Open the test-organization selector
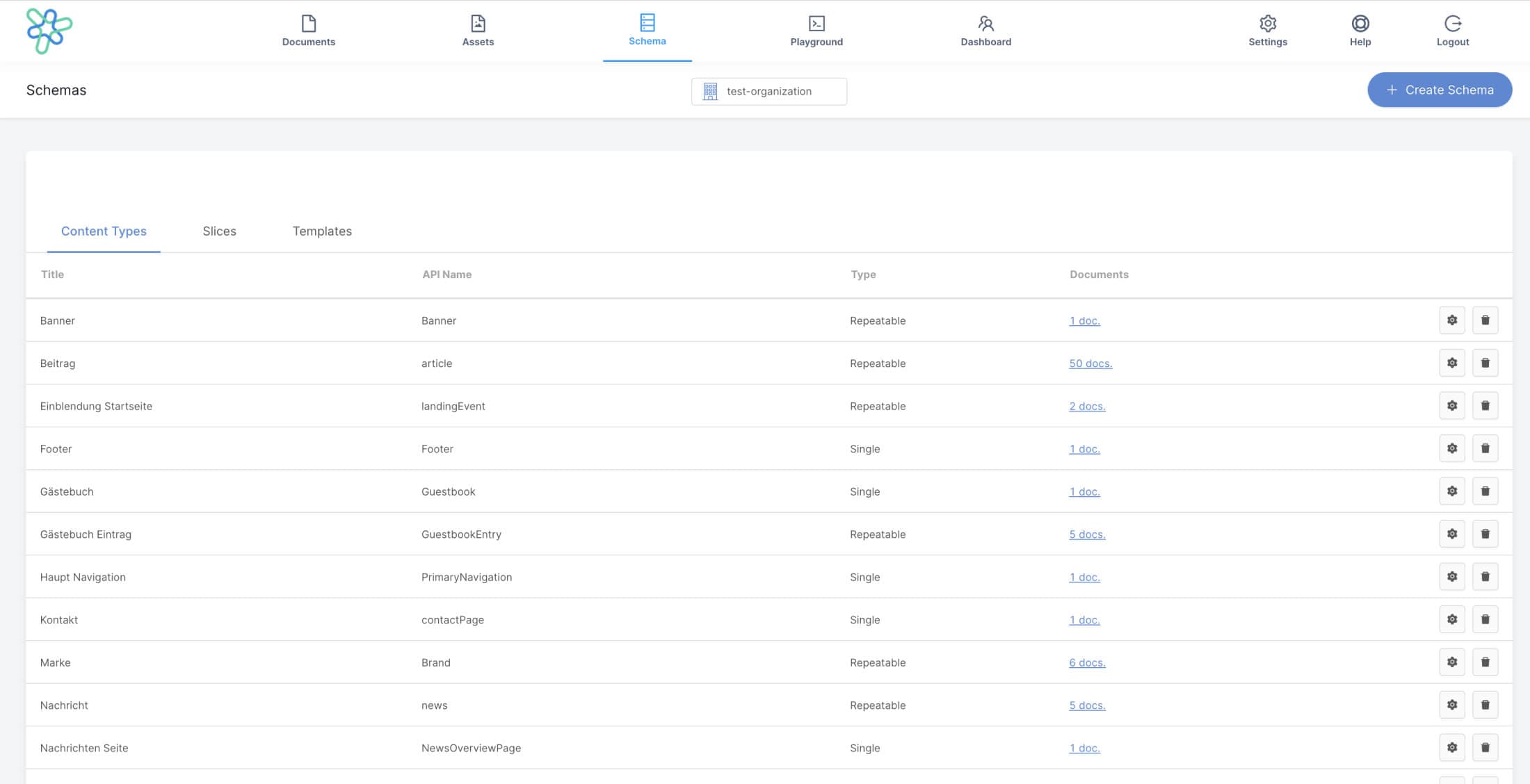1530x784 pixels. (768, 91)
